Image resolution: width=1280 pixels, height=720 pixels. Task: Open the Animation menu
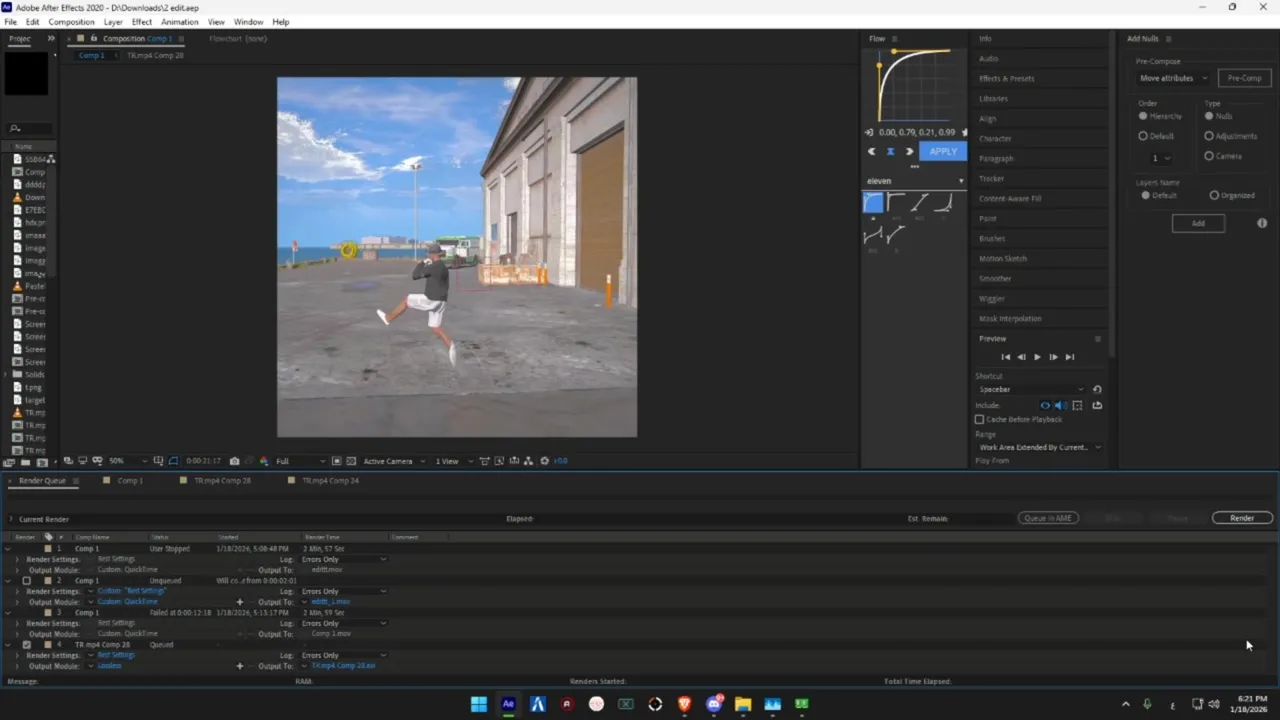point(179,22)
